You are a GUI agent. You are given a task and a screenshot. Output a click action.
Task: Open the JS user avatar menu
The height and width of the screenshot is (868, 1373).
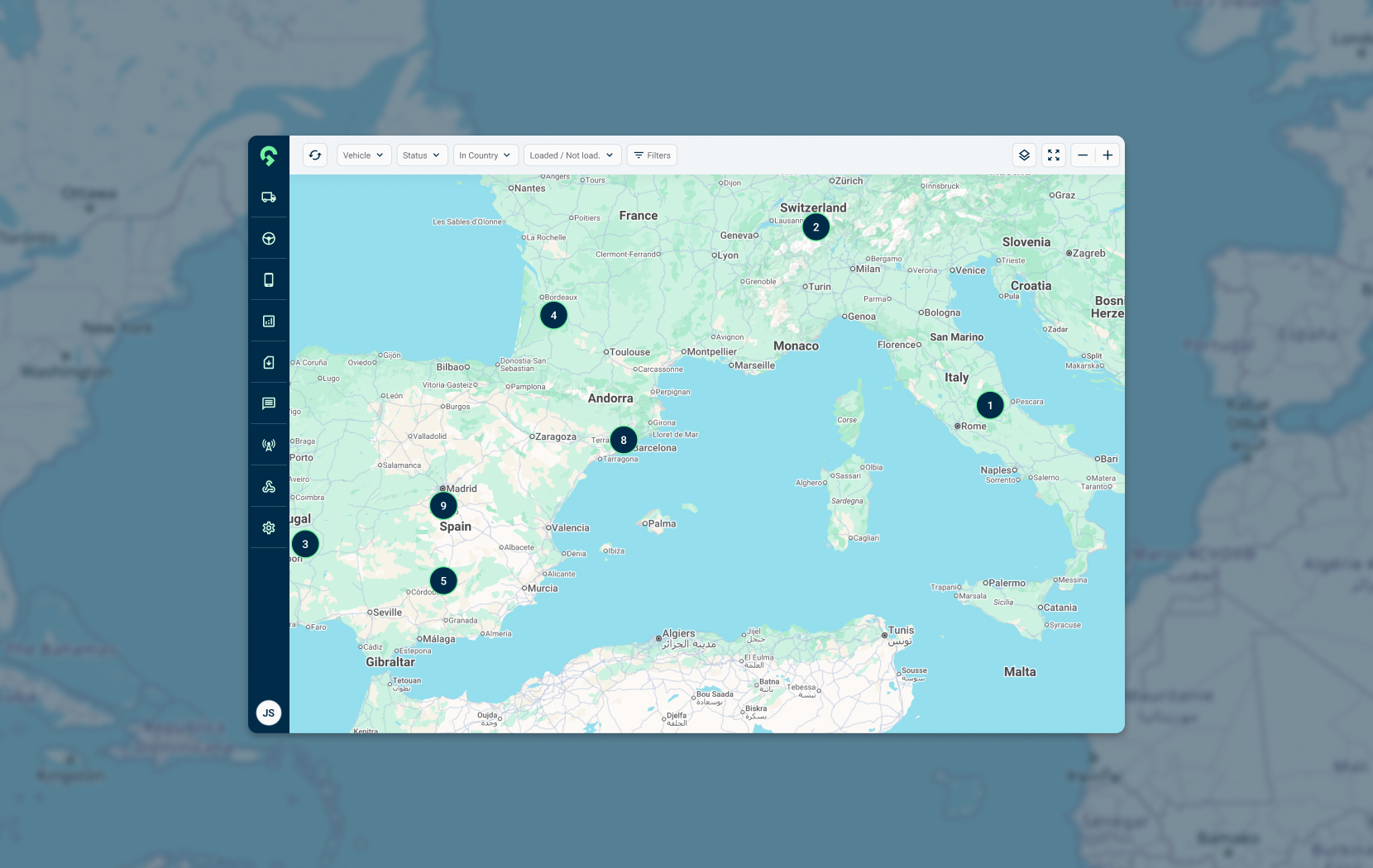(x=268, y=713)
